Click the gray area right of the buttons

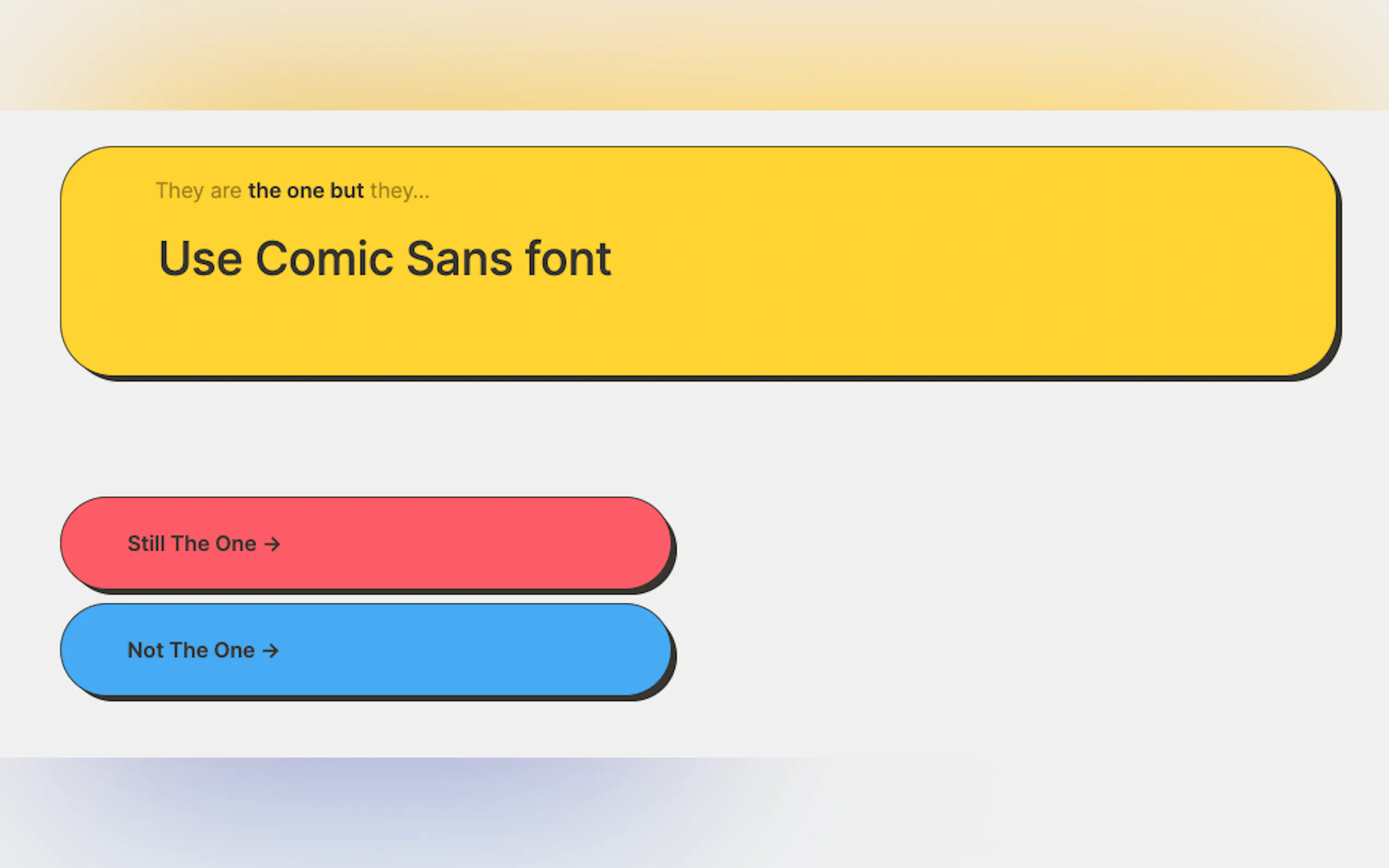tap(1005, 597)
